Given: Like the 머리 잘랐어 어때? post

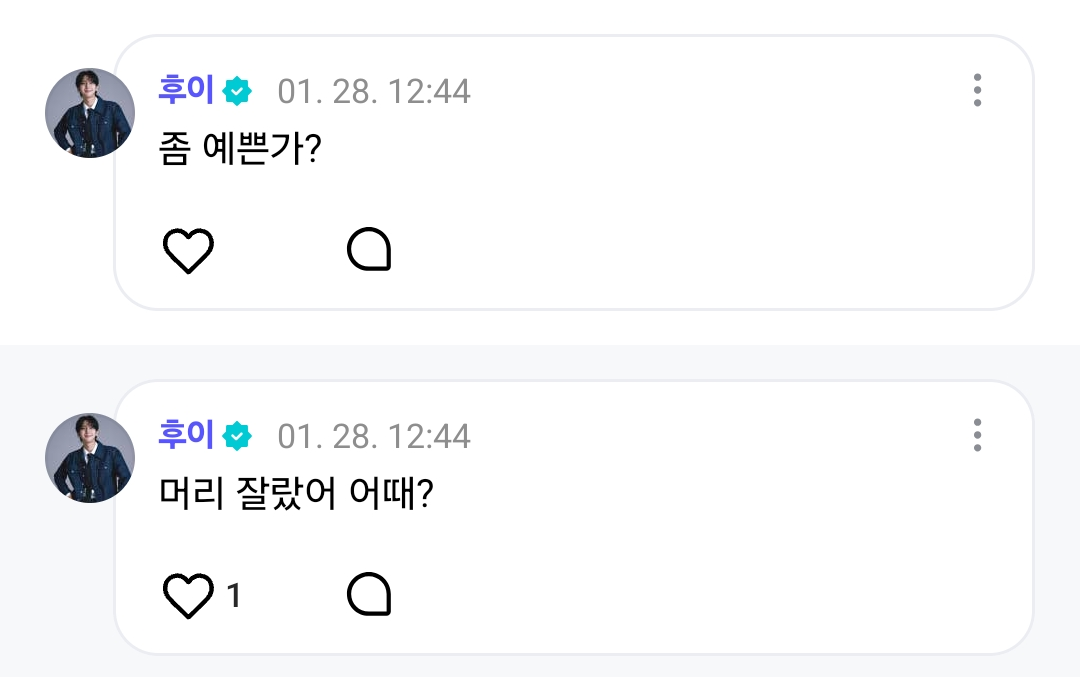Looking at the screenshot, I should click(x=188, y=596).
